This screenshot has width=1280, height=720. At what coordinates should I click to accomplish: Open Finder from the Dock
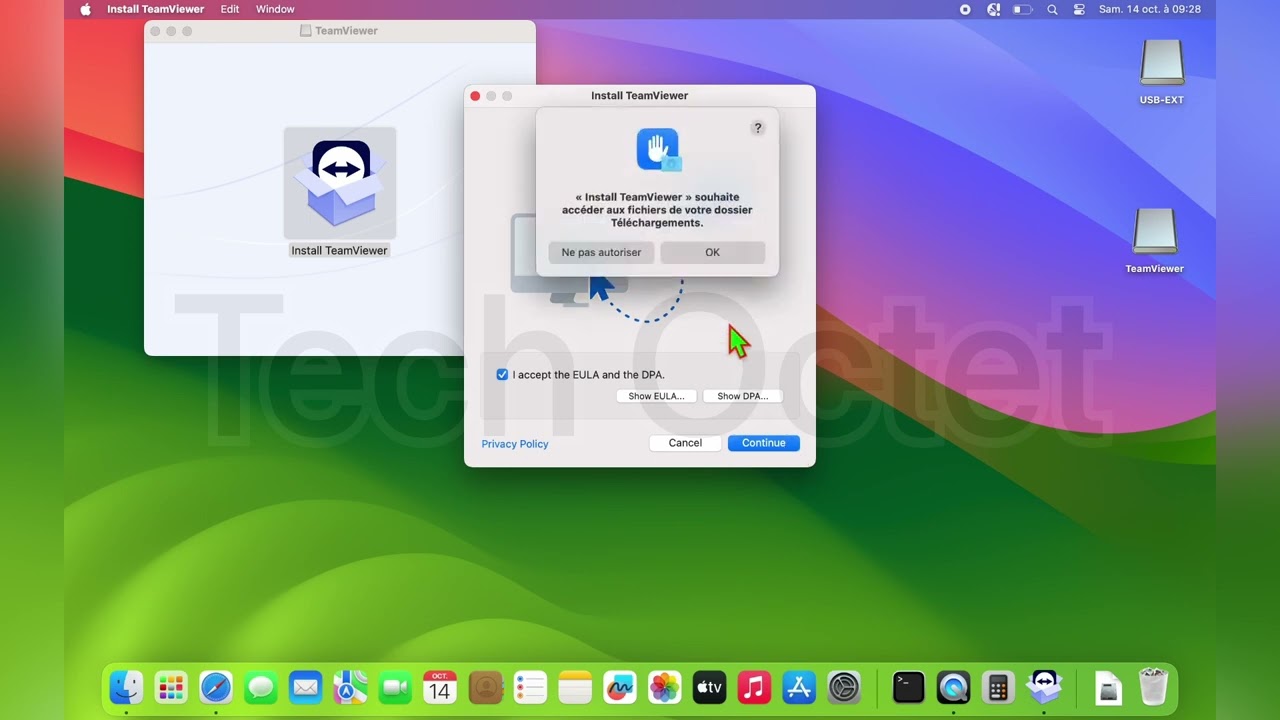(x=126, y=687)
